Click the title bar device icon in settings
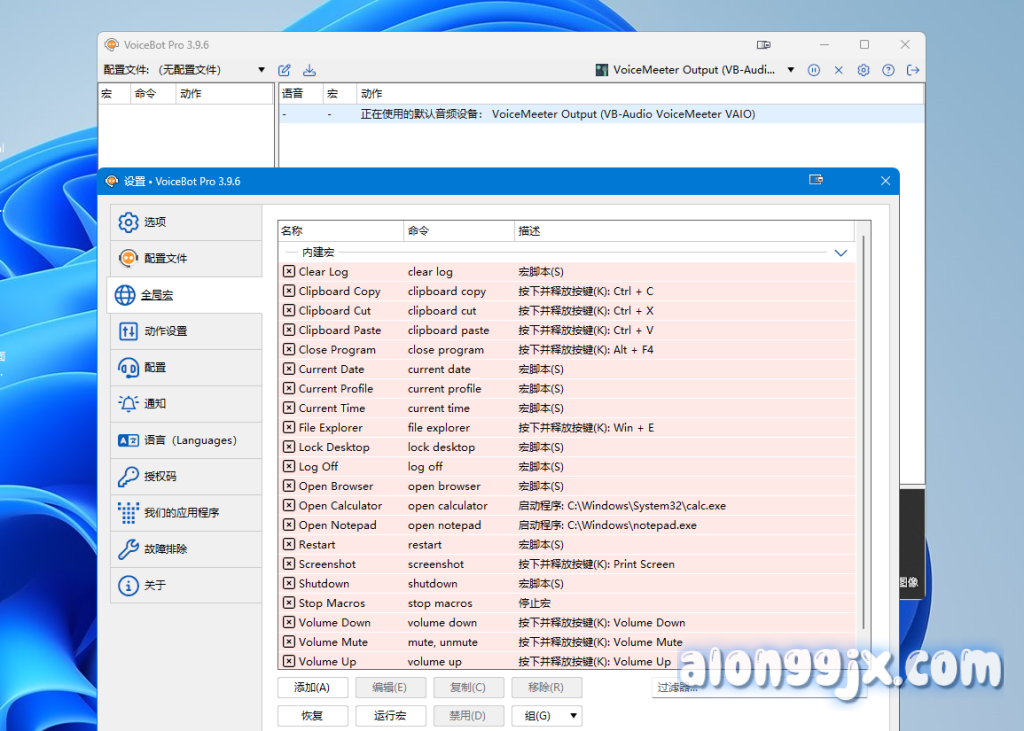The width and height of the screenshot is (1024, 731). (x=816, y=180)
